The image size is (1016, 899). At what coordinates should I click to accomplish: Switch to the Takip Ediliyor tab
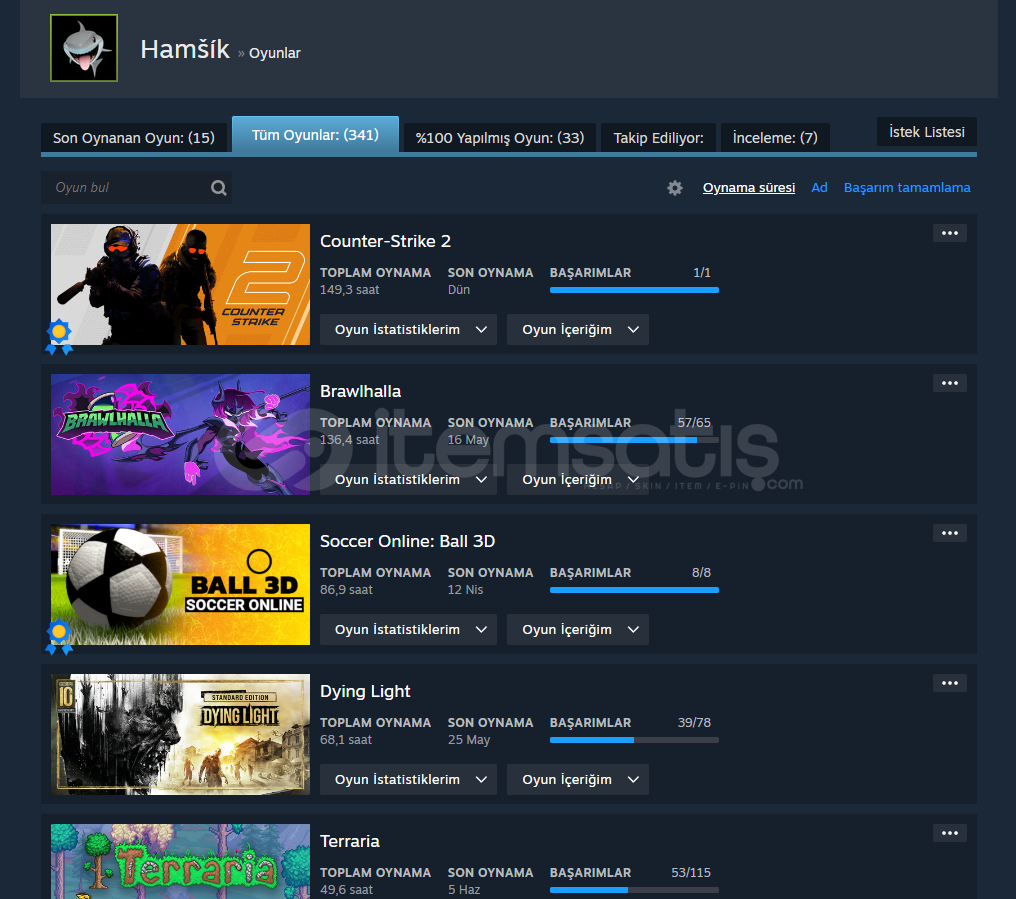(658, 137)
